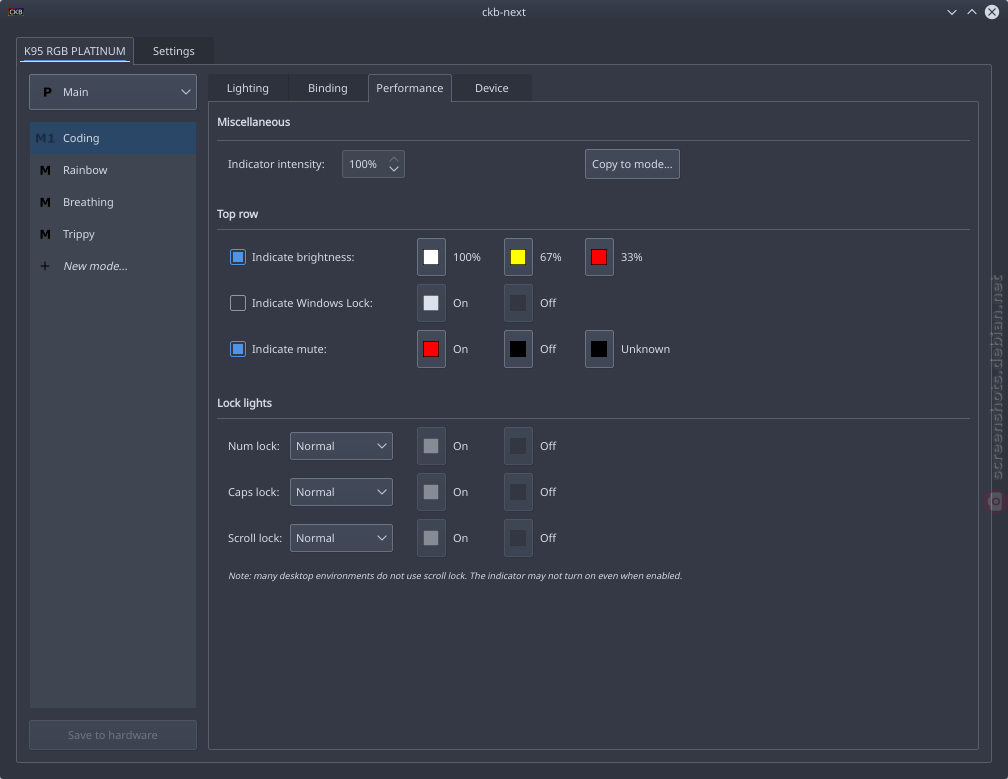The image size is (1008, 779).
Task: Switch to the Binding tab
Action: point(328,88)
